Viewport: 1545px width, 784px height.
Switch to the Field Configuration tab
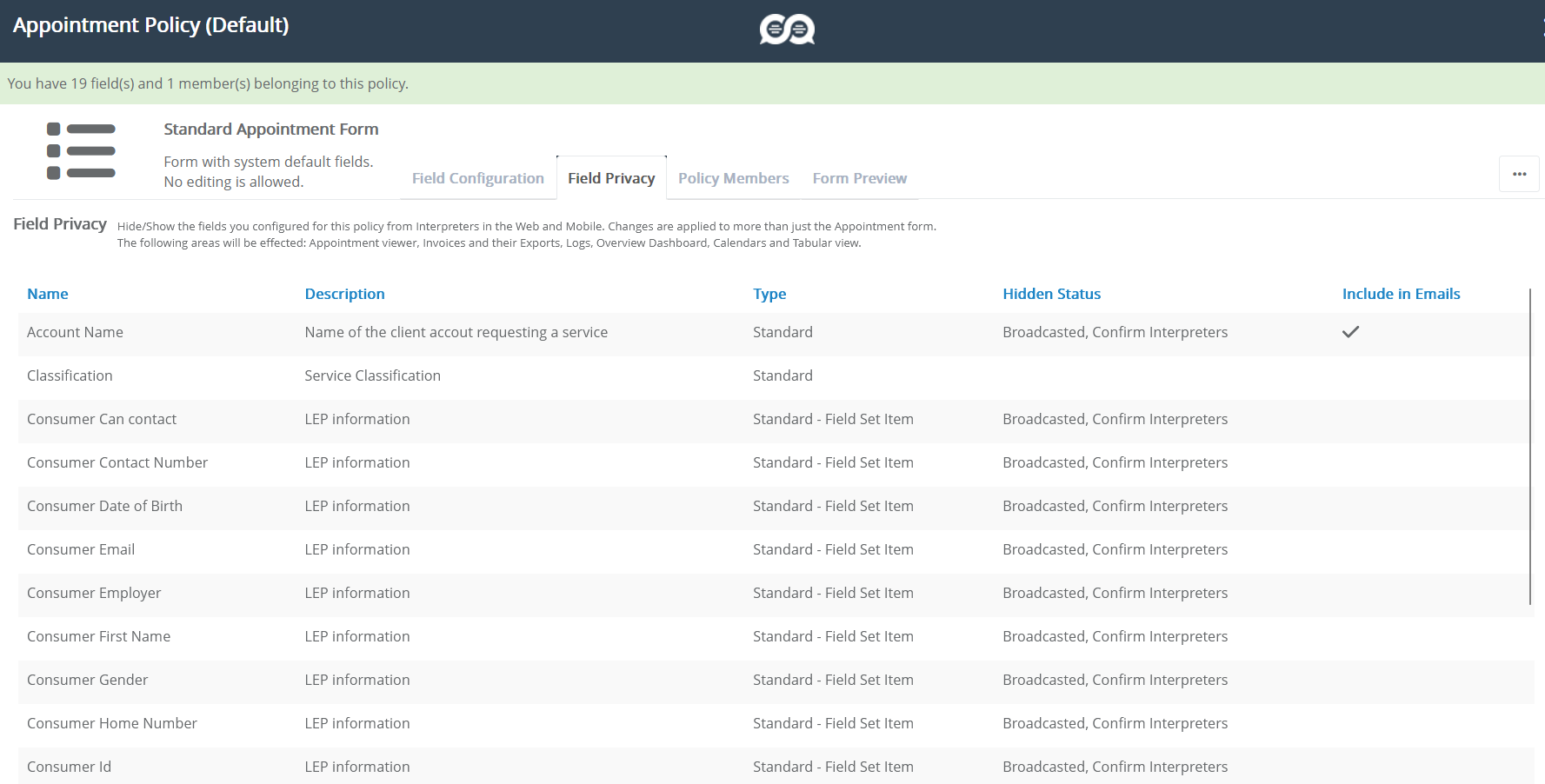[477, 178]
